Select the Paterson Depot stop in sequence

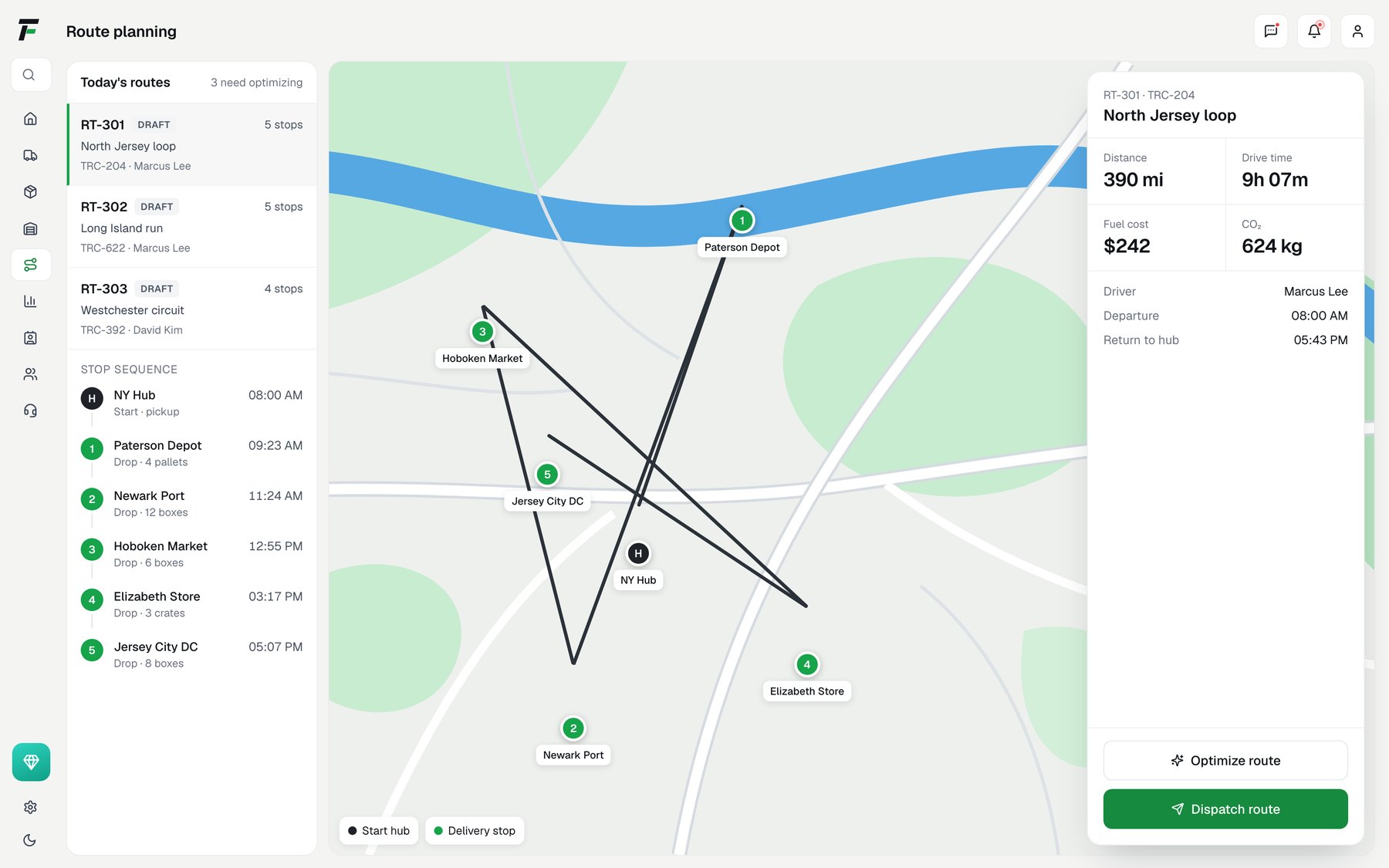tap(192, 453)
